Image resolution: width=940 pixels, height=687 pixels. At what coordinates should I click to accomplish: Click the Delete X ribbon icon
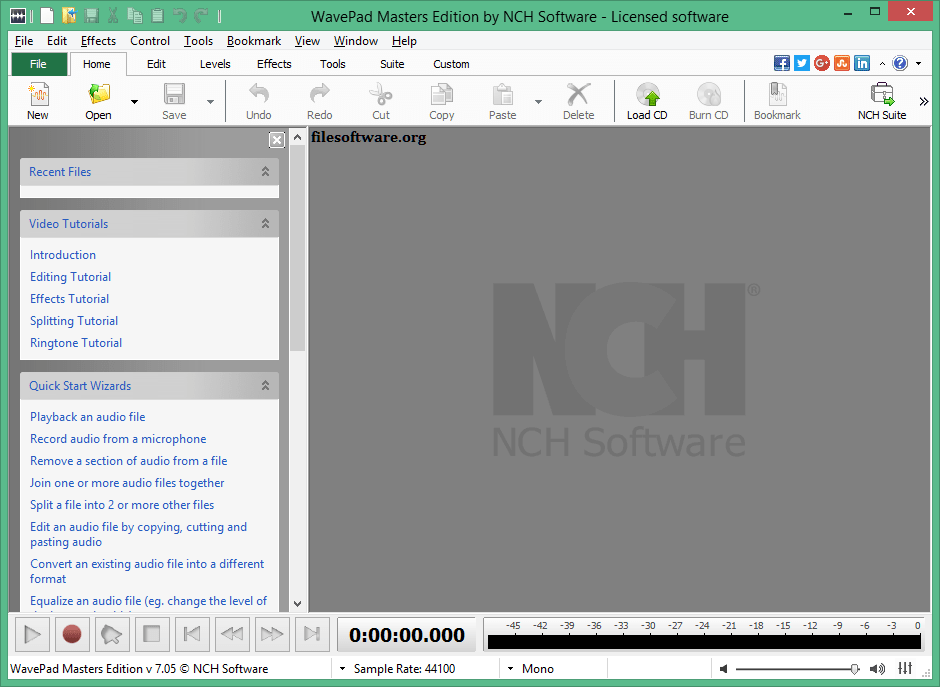[579, 95]
